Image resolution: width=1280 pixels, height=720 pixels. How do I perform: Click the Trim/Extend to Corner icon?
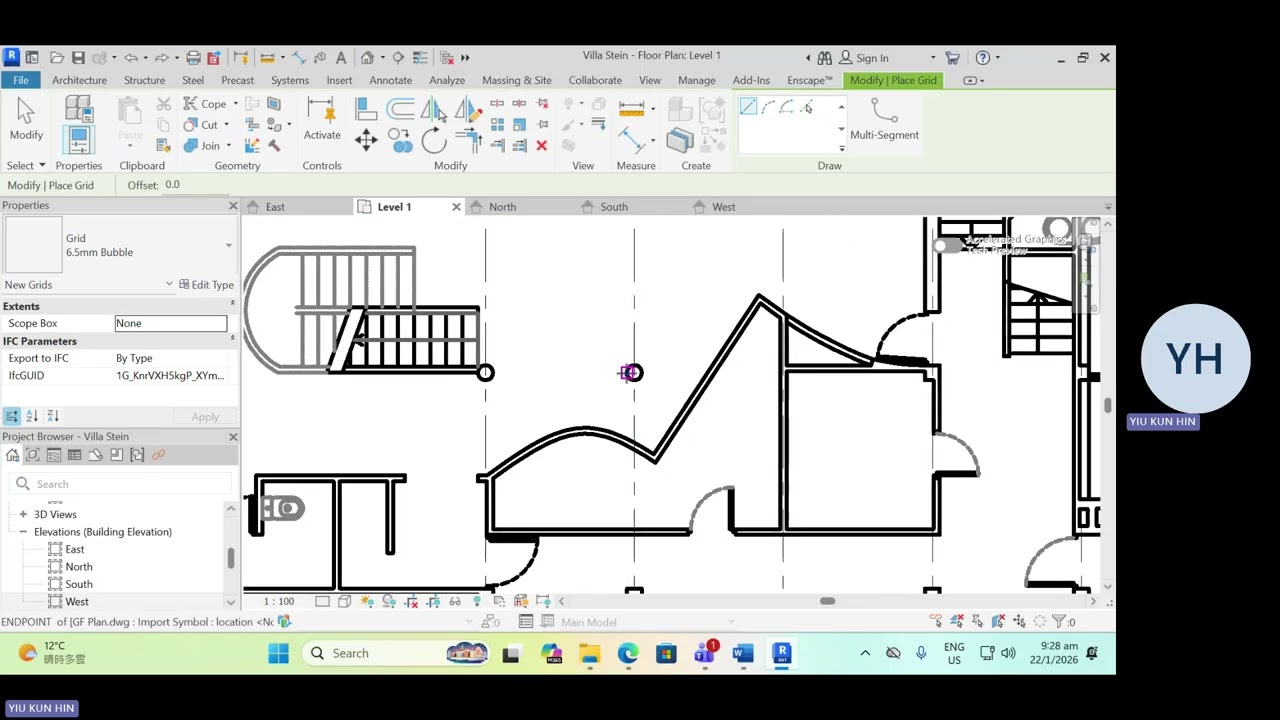click(x=467, y=141)
